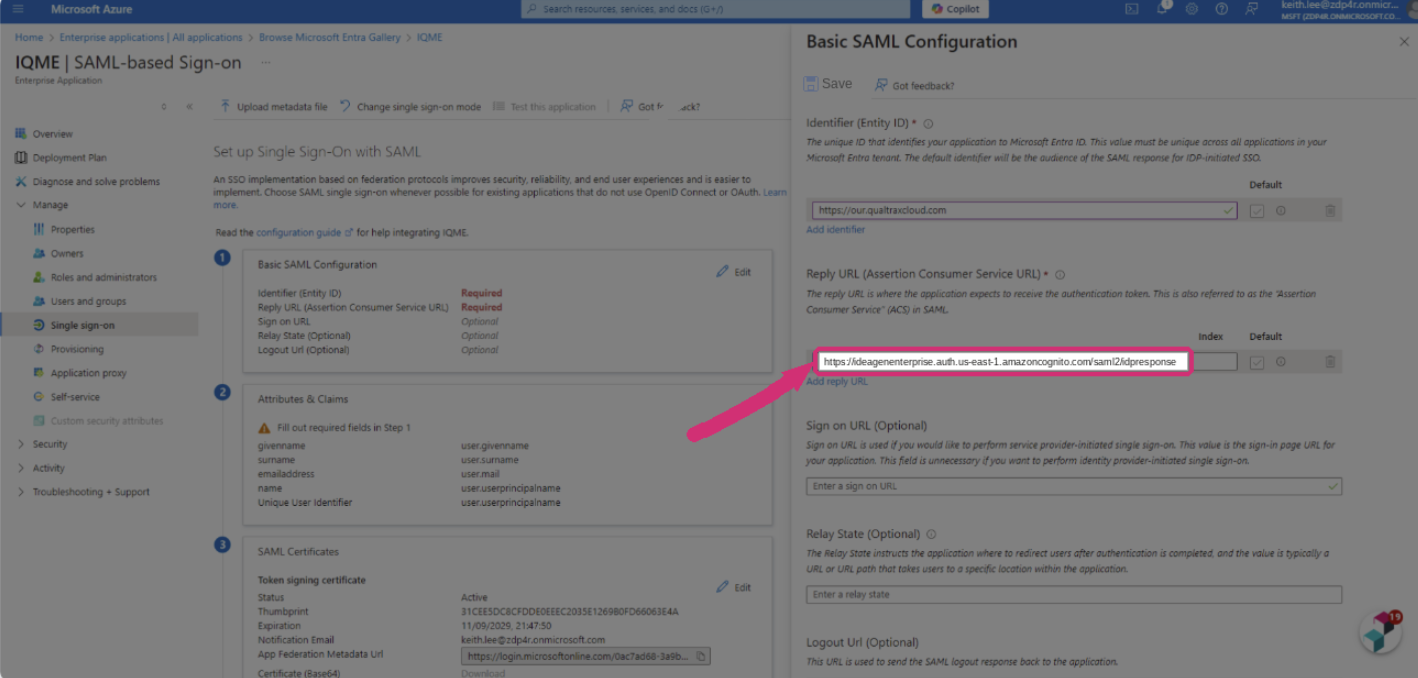Open the IQME breadcrumb
This screenshot has height=678, width=1418.
click(x=430, y=37)
